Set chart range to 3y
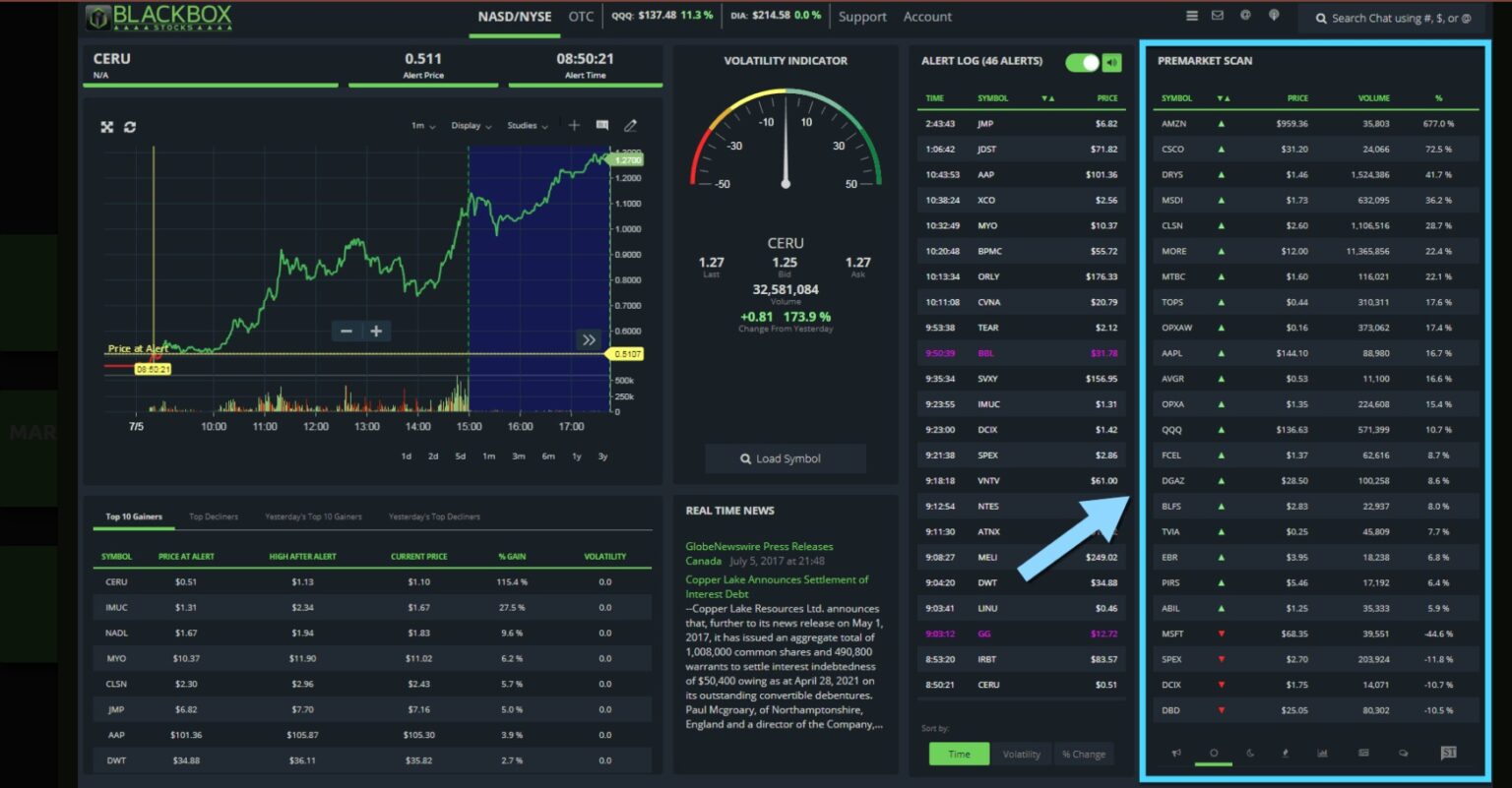 [x=602, y=456]
